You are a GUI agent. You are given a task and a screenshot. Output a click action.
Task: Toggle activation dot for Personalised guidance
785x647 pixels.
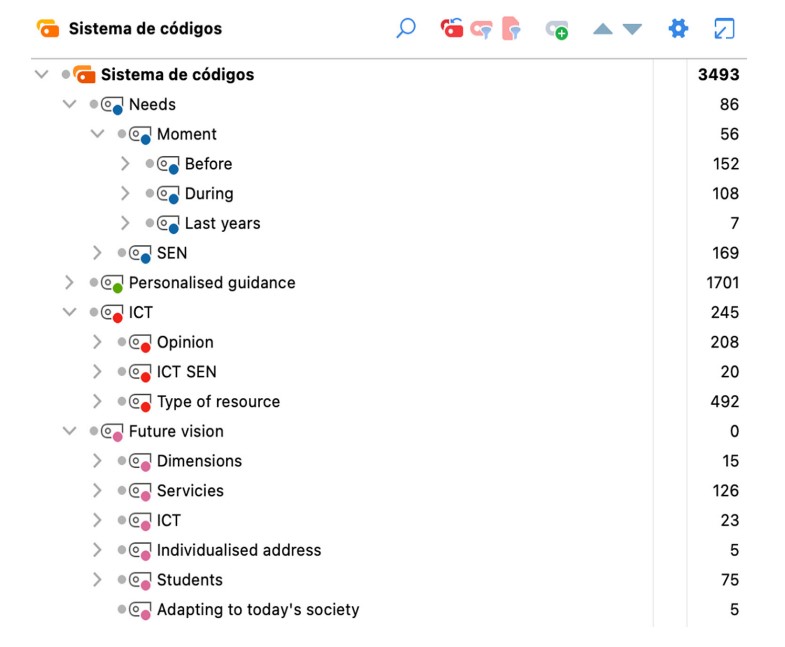coord(94,283)
